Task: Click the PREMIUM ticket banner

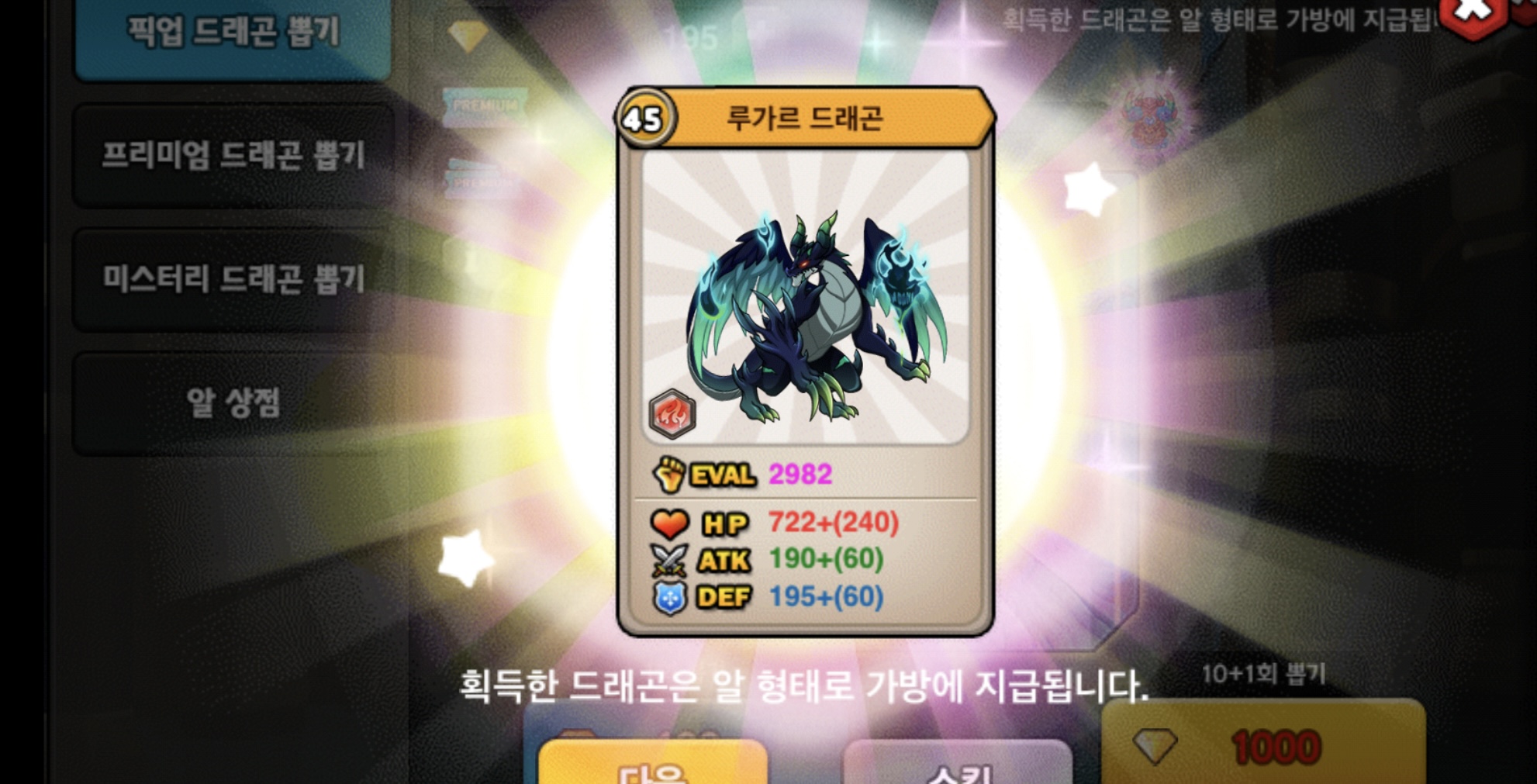Action: pyautogui.click(x=485, y=107)
